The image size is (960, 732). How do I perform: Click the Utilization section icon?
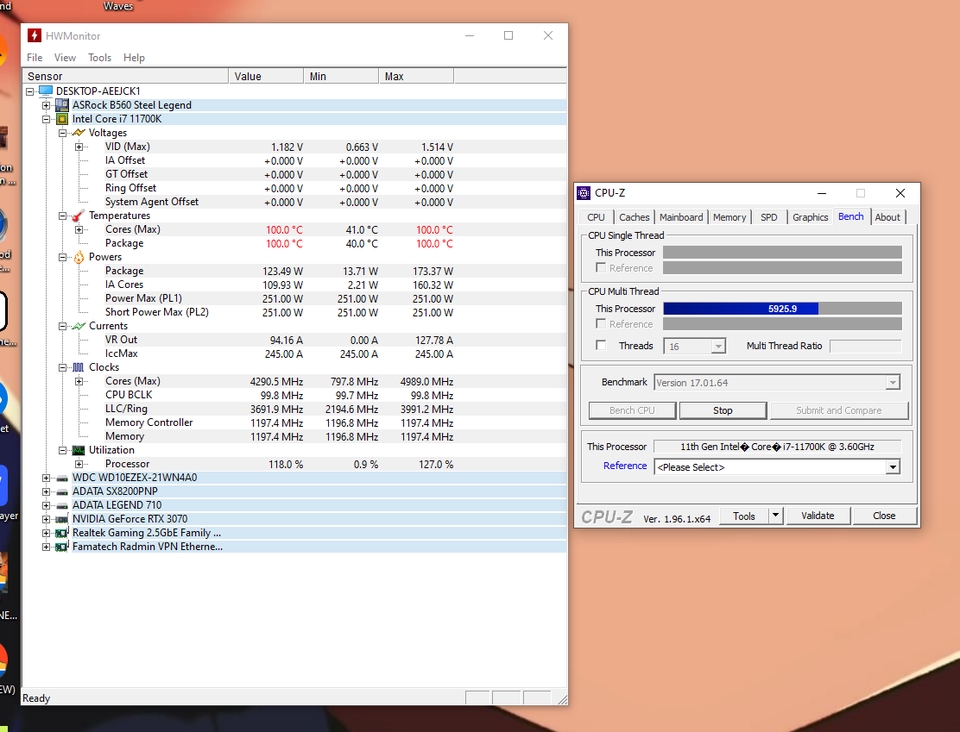click(x=78, y=450)
